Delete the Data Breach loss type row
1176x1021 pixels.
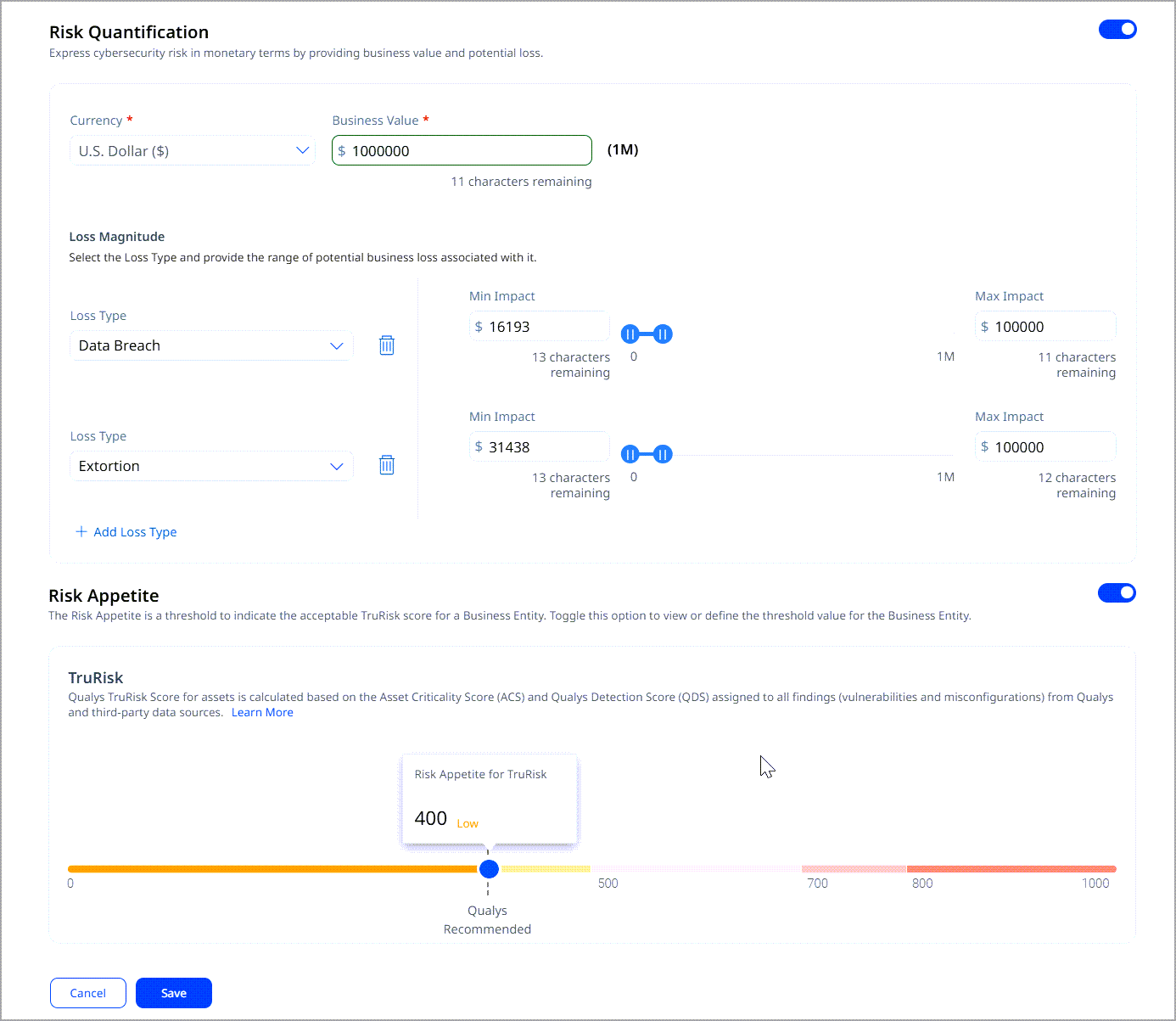pyautogui.click(x=387, y=345)
